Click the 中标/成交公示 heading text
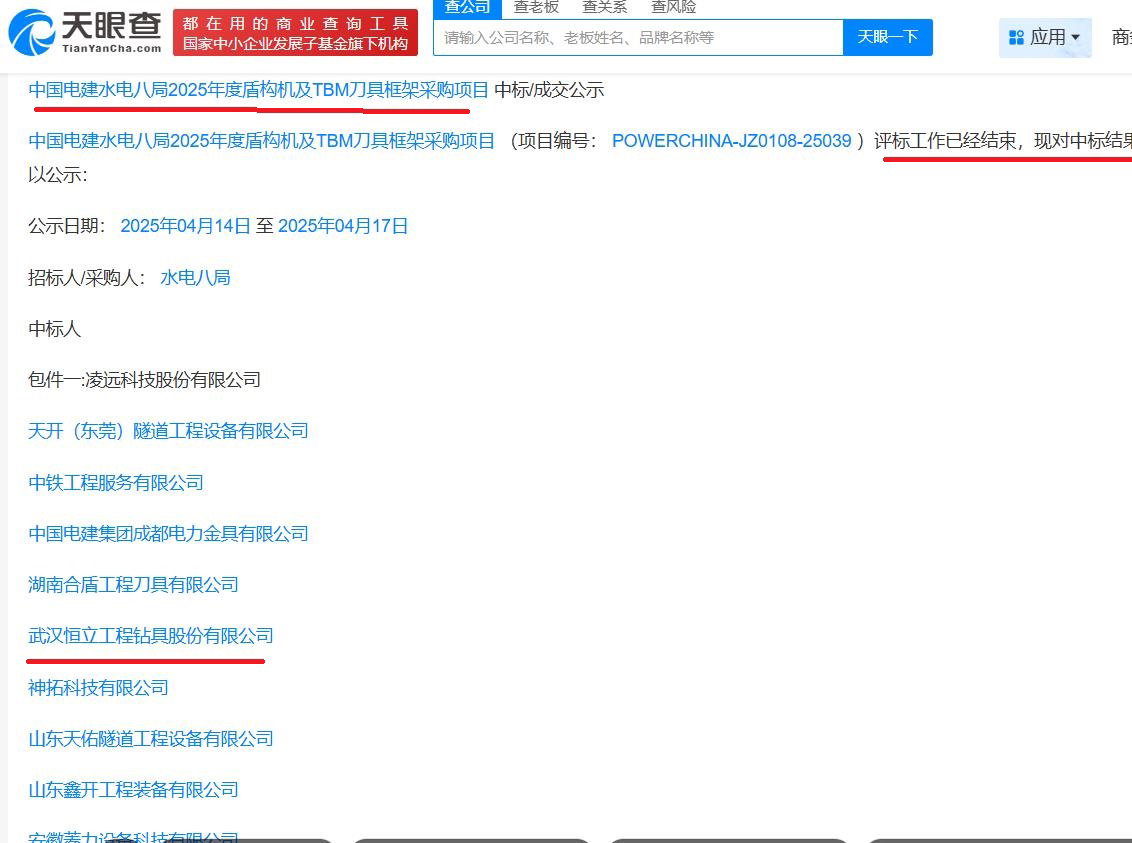The image size is (1132, 843). (x=549, y=90)
